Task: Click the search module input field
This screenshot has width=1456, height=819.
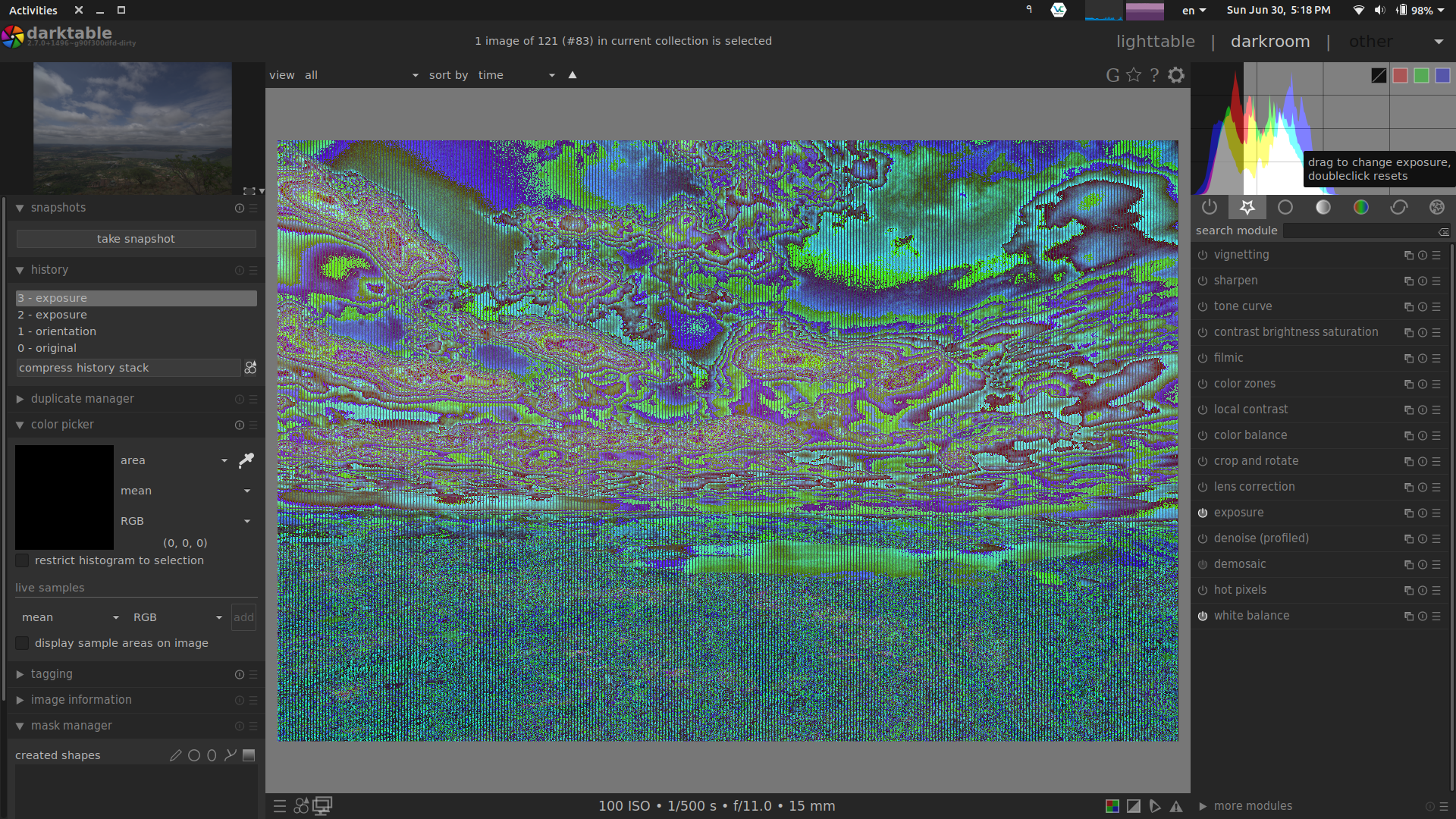Action: (1361, 231)
